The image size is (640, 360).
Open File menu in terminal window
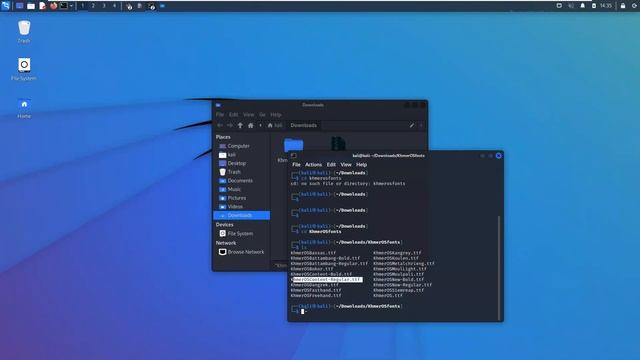pyautogui.click(x=296, y=164)
